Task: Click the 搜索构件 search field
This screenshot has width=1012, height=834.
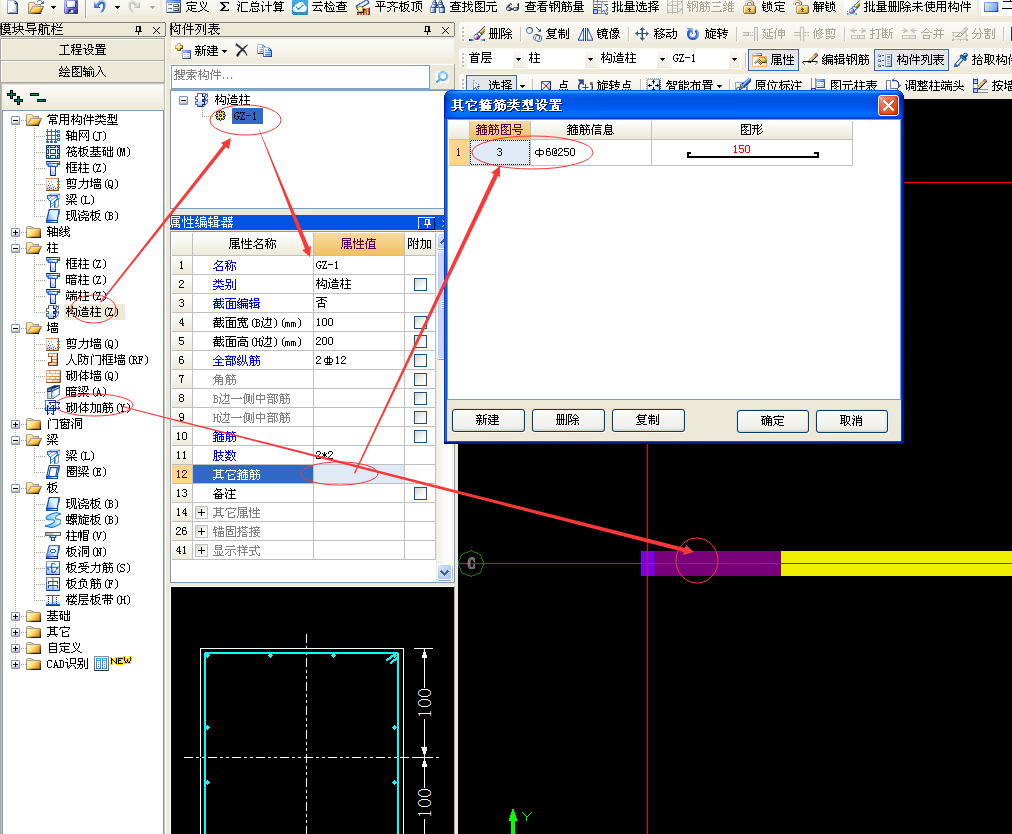Action: point(300,76)
